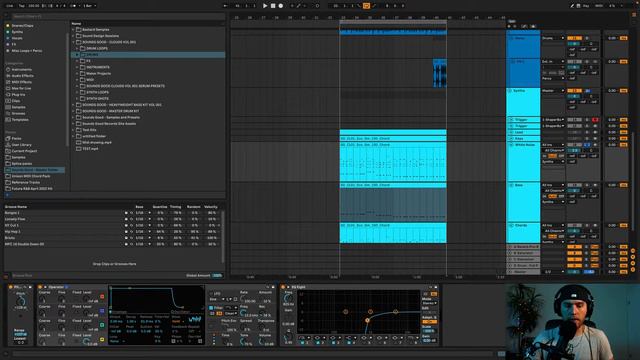Expand the Sound Design Sessions folder
This screenshot has width=640, height=360.
(x=74, y=36)
